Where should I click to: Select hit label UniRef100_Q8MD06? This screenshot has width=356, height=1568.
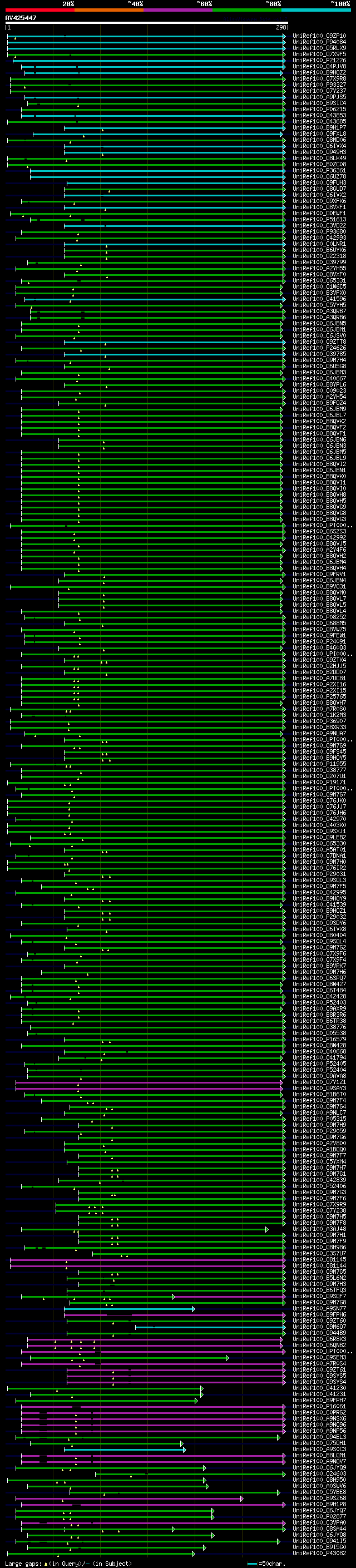tap(319, 140)
